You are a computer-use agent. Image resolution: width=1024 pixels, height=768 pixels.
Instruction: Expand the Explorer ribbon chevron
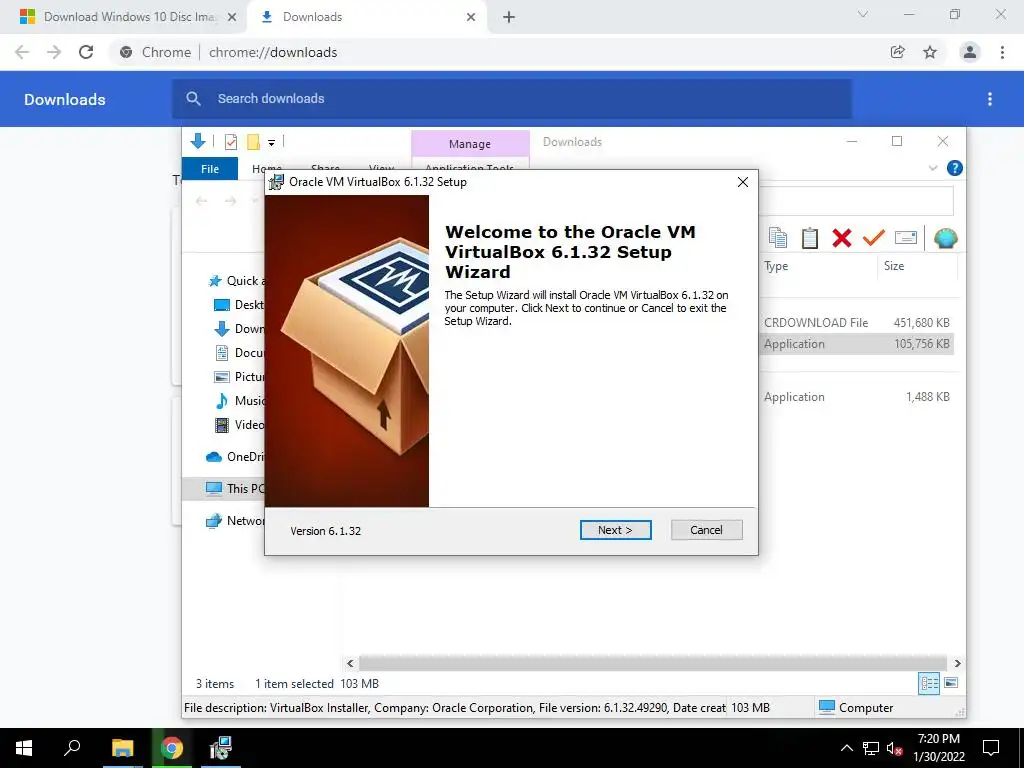coord(933,168)
